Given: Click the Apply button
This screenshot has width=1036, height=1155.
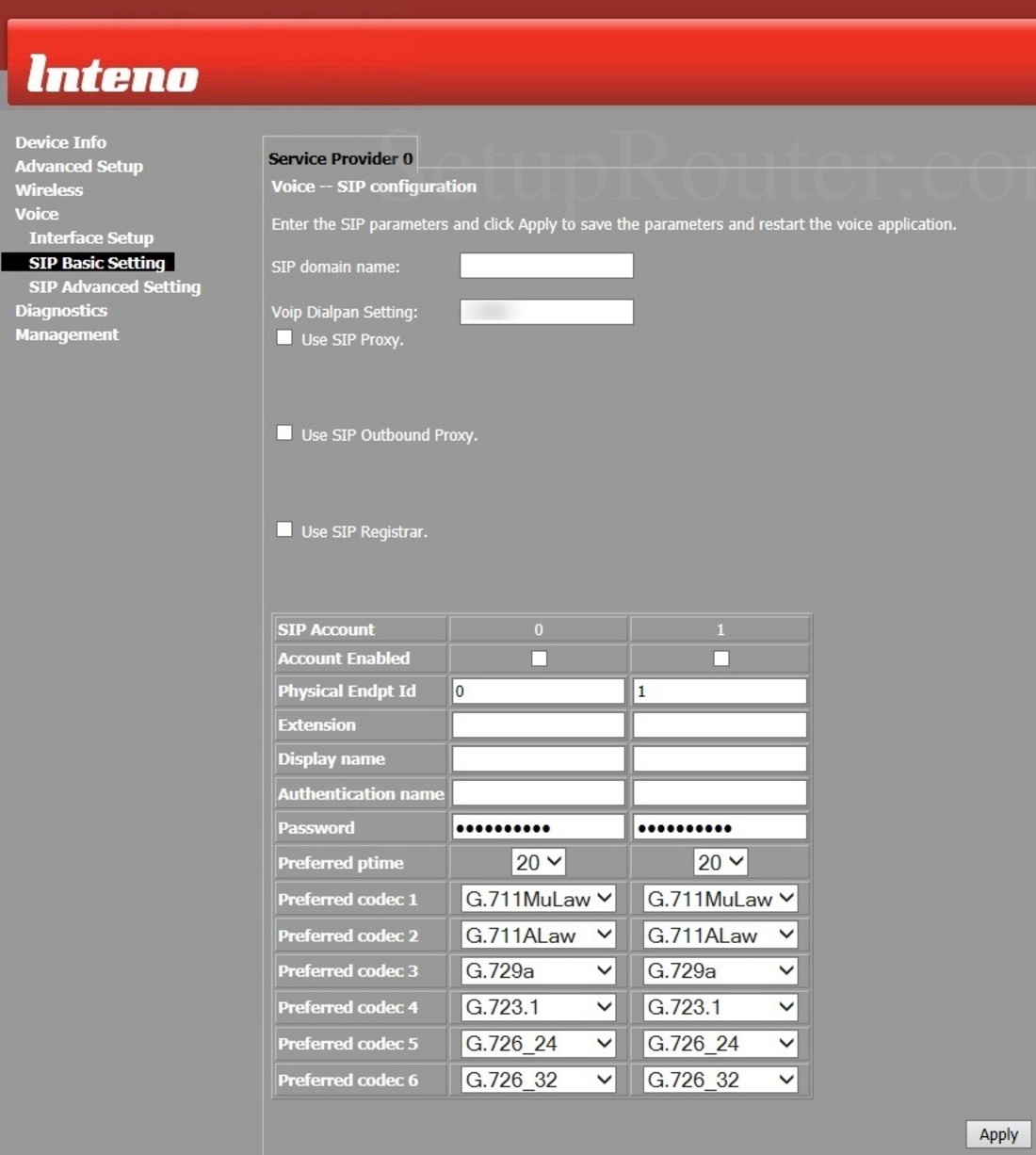Looking at the screenshot, I should (997, 1133).
